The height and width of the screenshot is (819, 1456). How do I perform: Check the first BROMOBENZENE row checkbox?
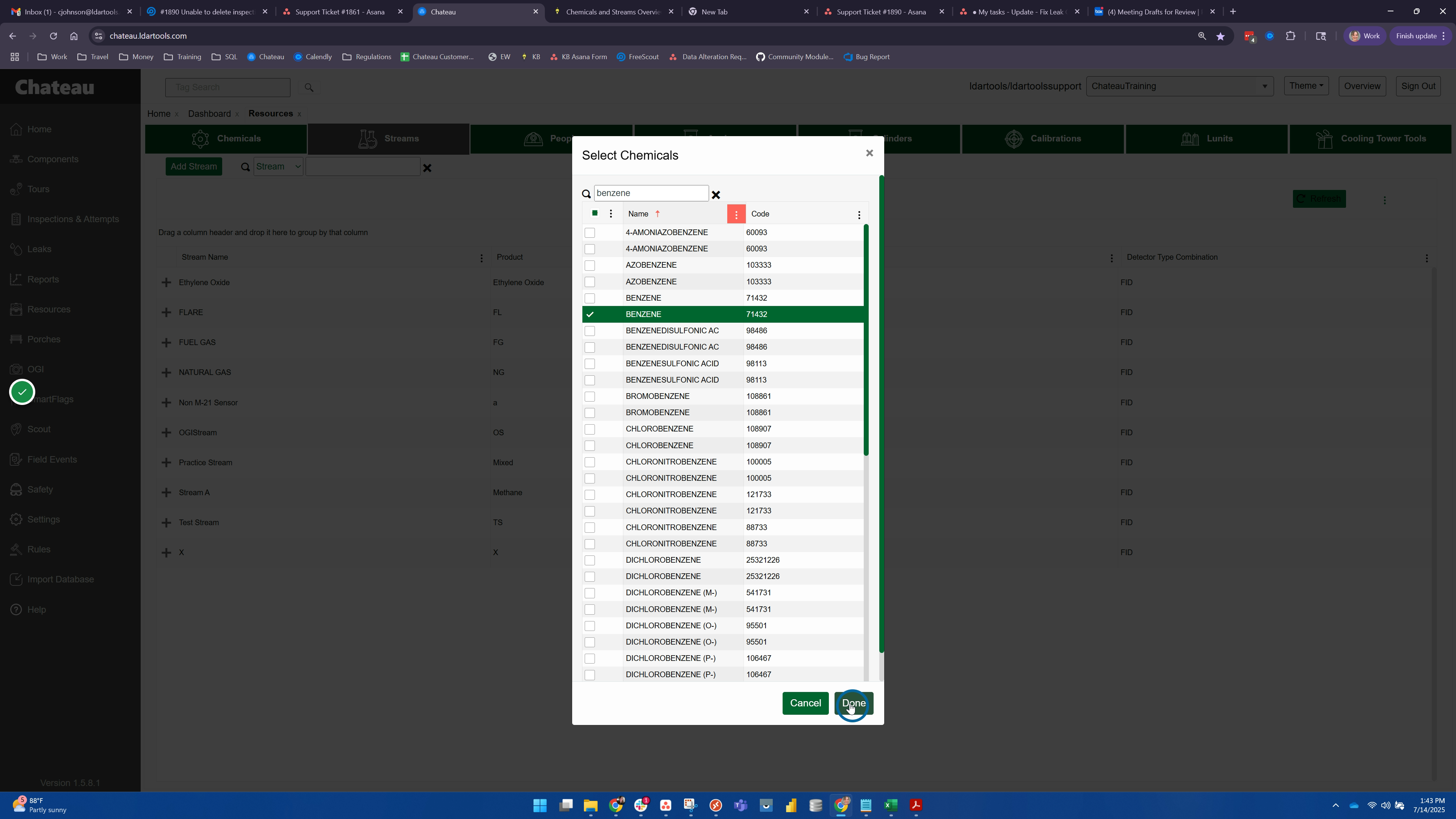590,397
